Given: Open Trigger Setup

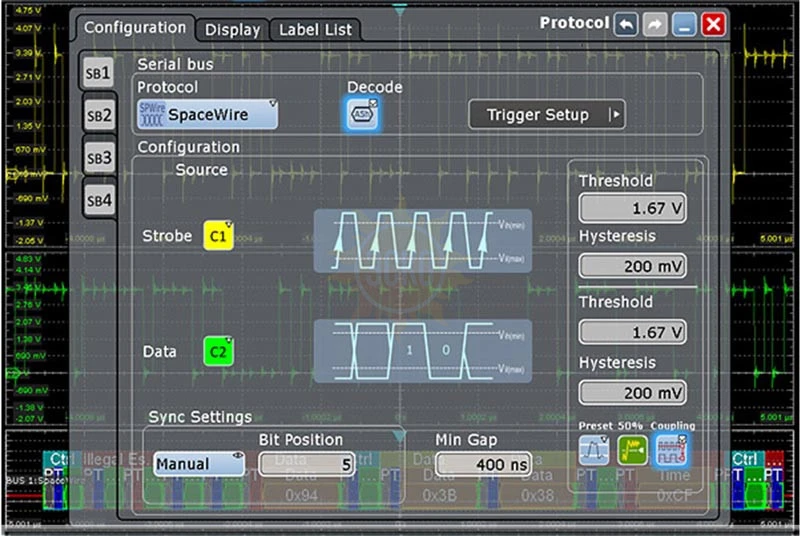Looking at the screenshot, I should click(546, 115).
